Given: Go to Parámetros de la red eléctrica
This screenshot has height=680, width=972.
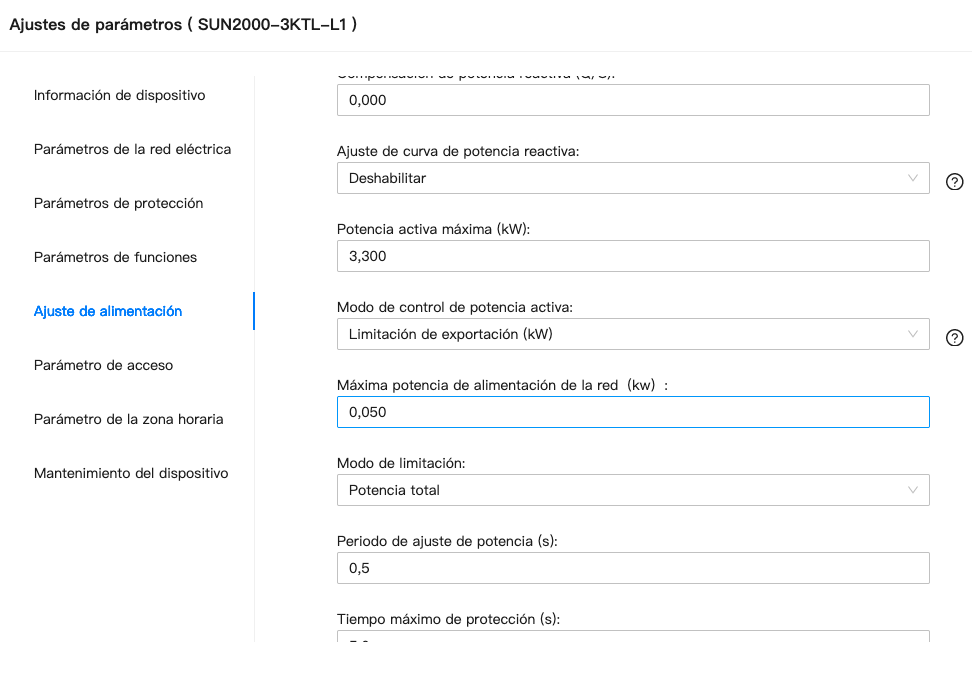Looking at the screenshot, I should [x=133, y=149].
